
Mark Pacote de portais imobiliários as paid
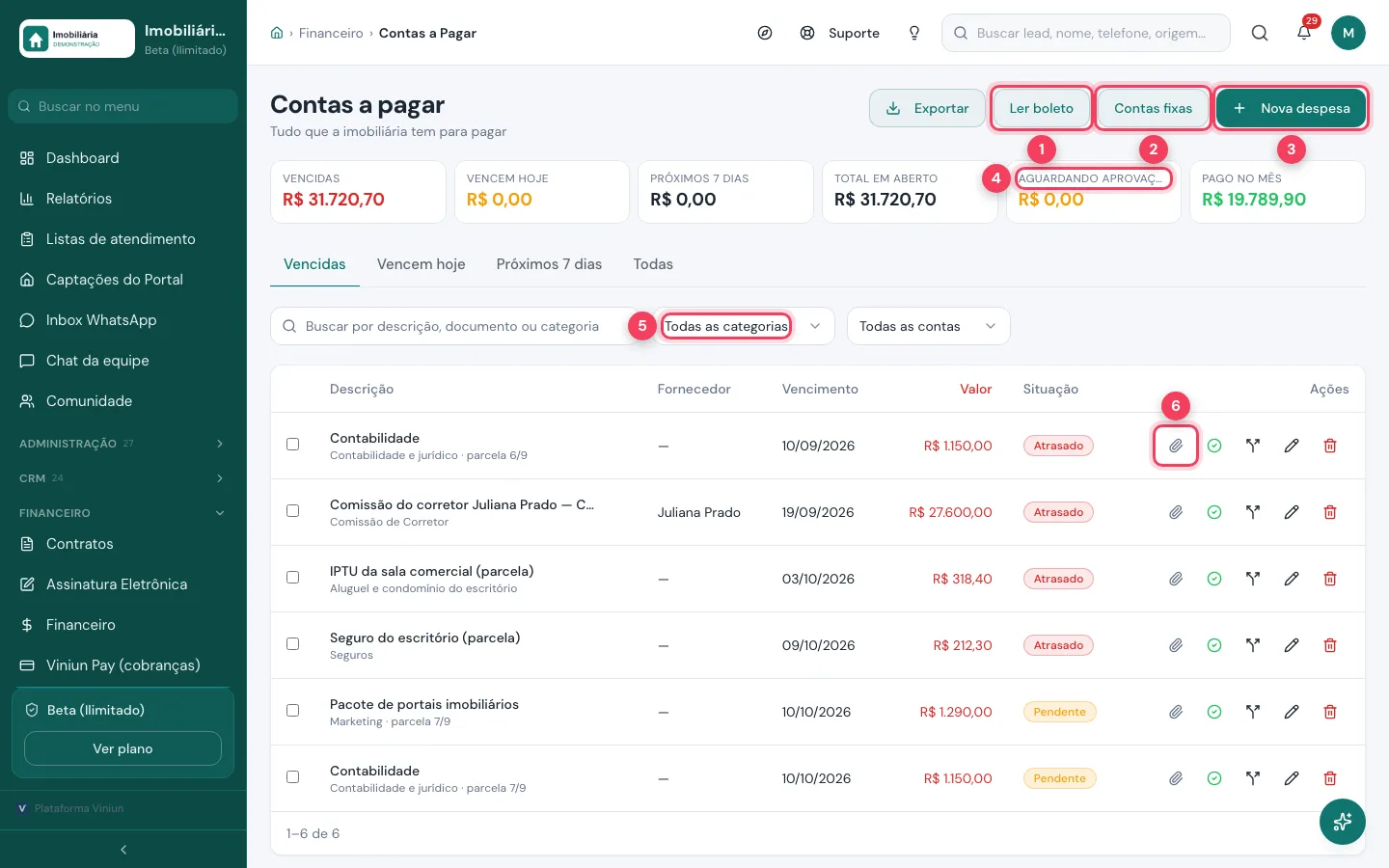1214,712
